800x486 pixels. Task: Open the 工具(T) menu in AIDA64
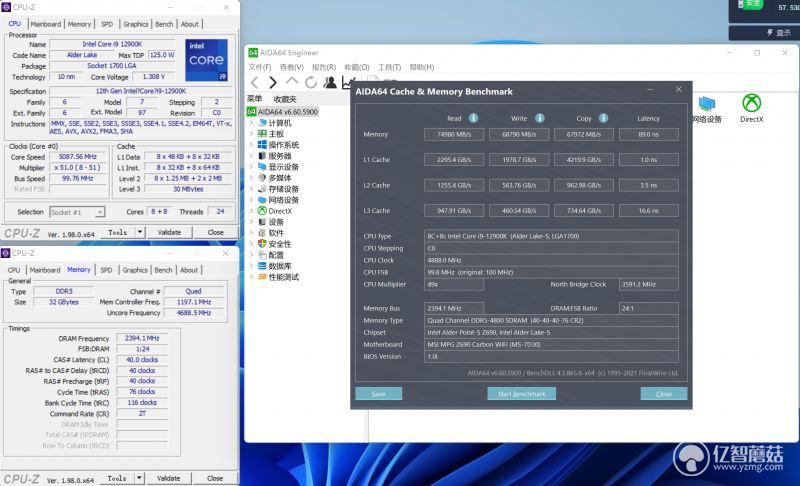pyautogui.click(x=389, y=67)
